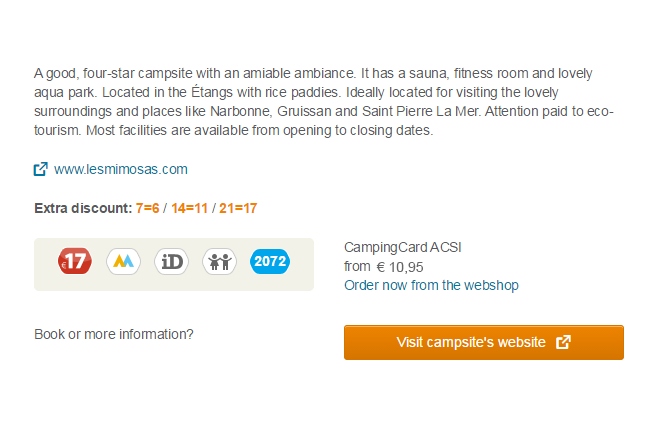Click the Book or more information? text
This screenshot has height=438, width=657.
tap(114, 334)
